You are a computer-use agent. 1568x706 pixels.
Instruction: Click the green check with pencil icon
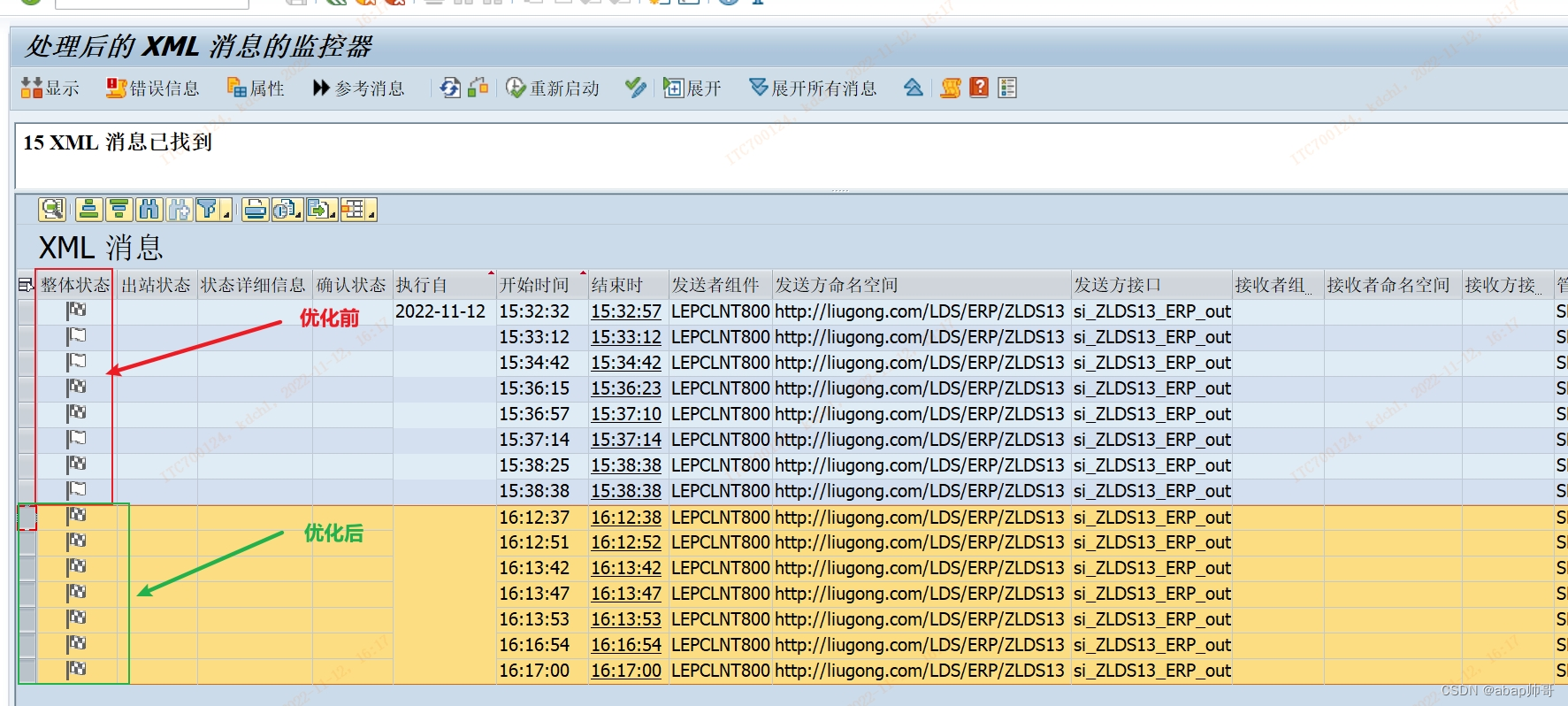click(x=635, y=88)
